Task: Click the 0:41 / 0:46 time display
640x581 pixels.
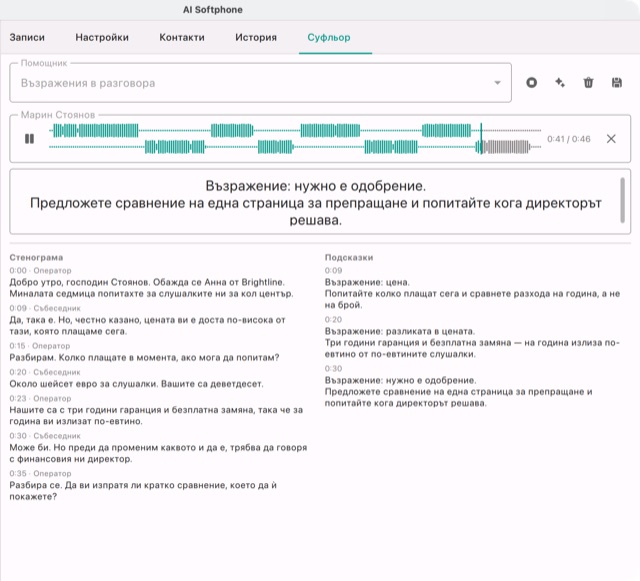Action: click(569, 139)
